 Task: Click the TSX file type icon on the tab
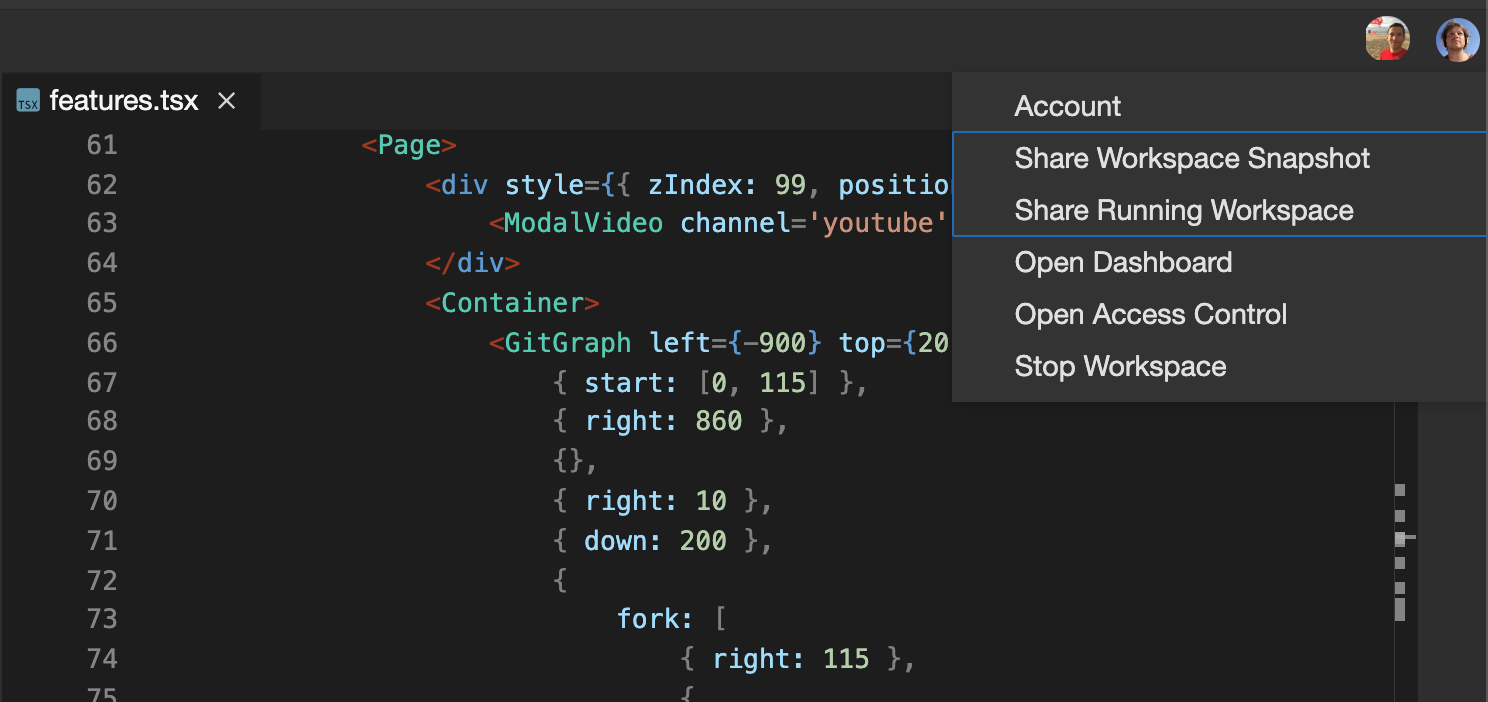(x=27, y=101)
